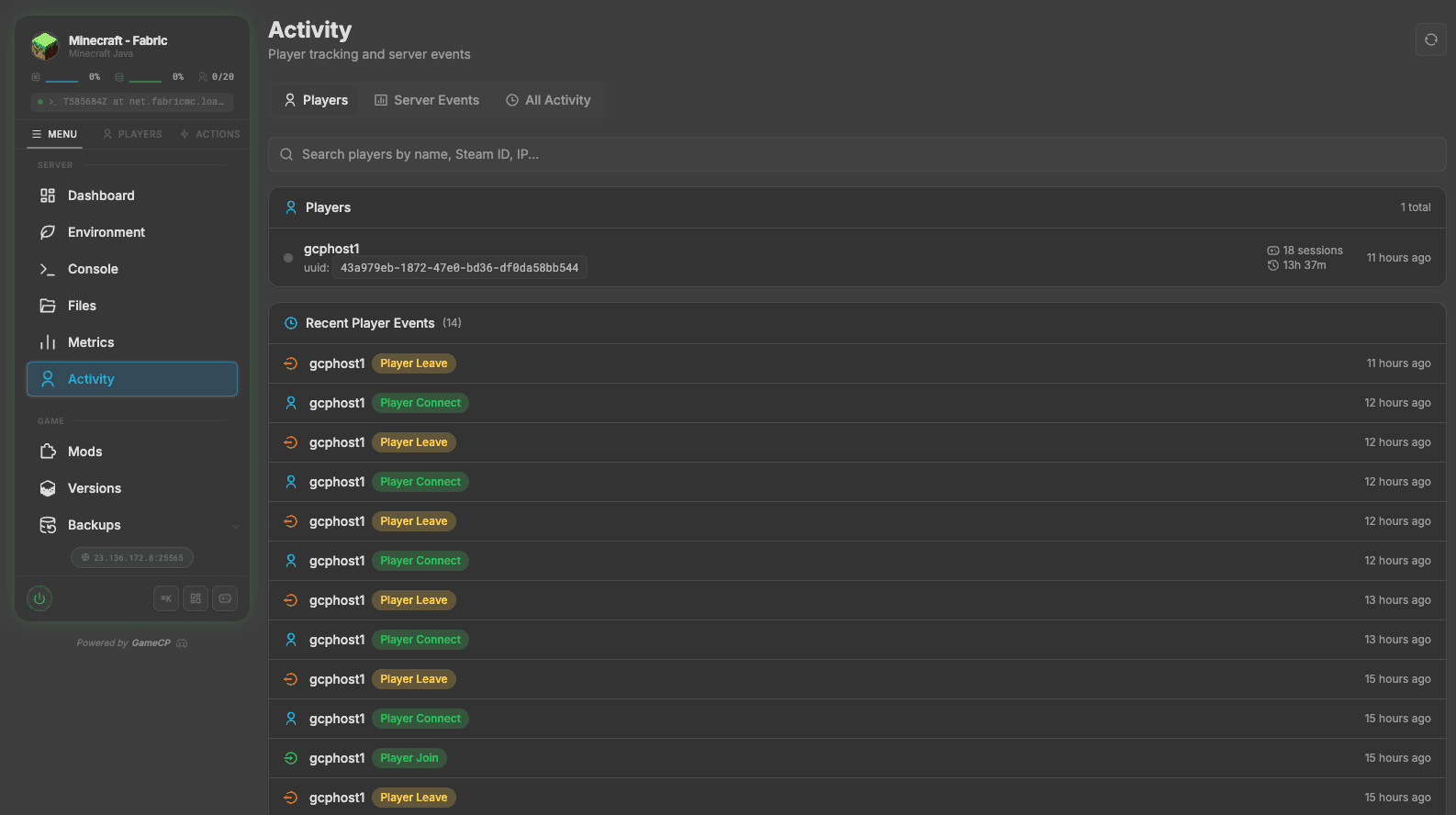
Task: Click the Powered by GameCP link
Action: [x=124, y=643]
